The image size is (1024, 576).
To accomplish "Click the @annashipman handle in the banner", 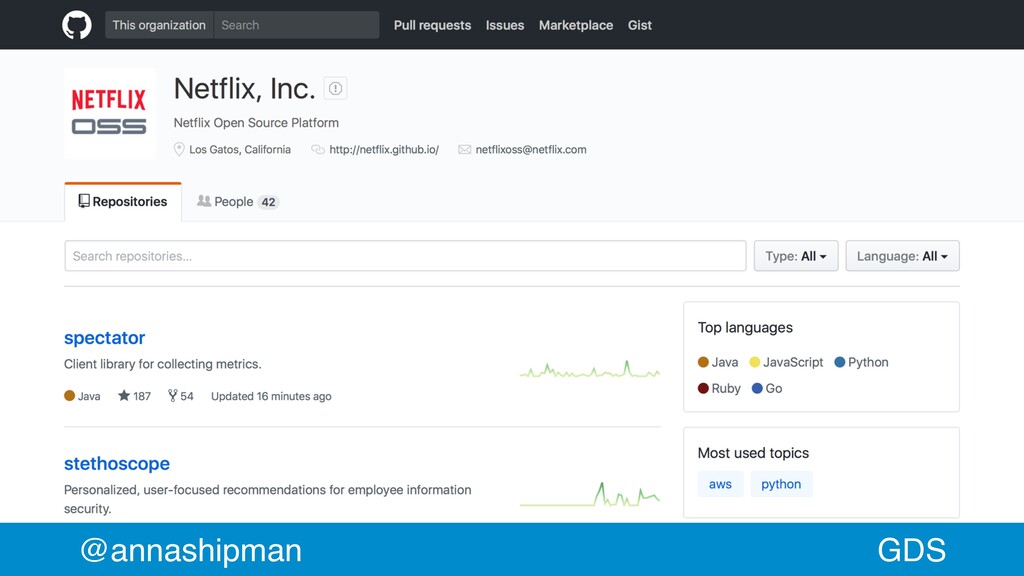I will 191,550.
